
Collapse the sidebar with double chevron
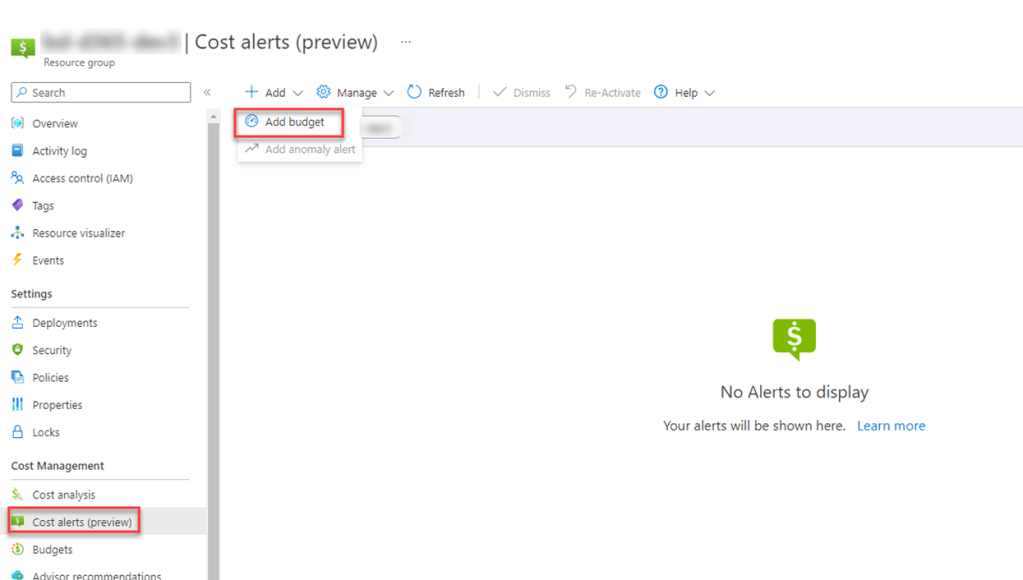207,93
